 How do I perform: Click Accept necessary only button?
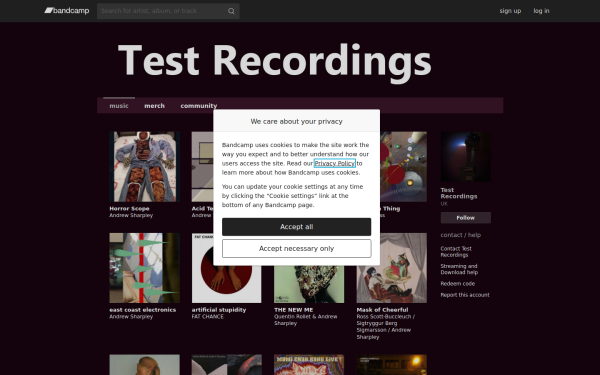[297, 249]
